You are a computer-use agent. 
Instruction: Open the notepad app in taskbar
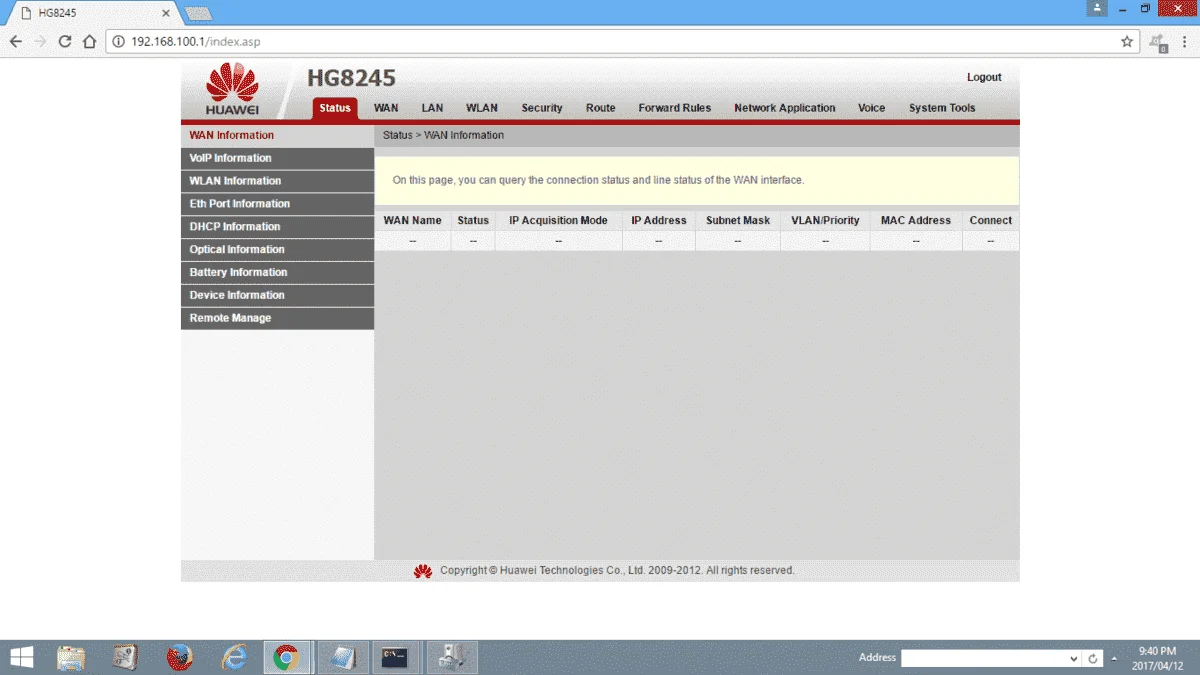pyautogui.click(x=343, y=657)
